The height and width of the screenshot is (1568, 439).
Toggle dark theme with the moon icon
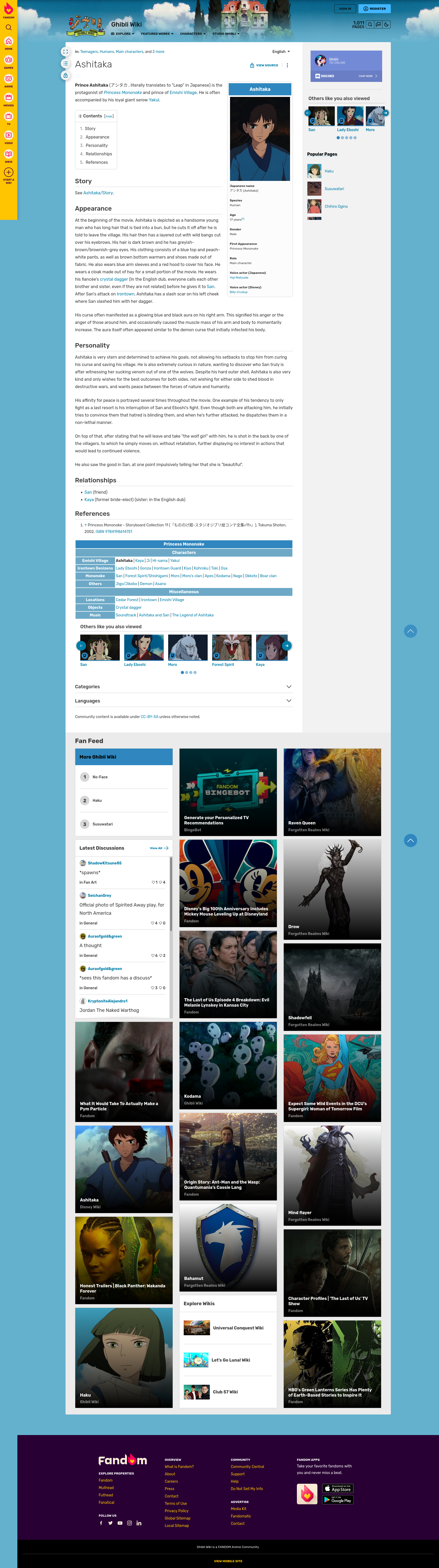pos(386,24)
